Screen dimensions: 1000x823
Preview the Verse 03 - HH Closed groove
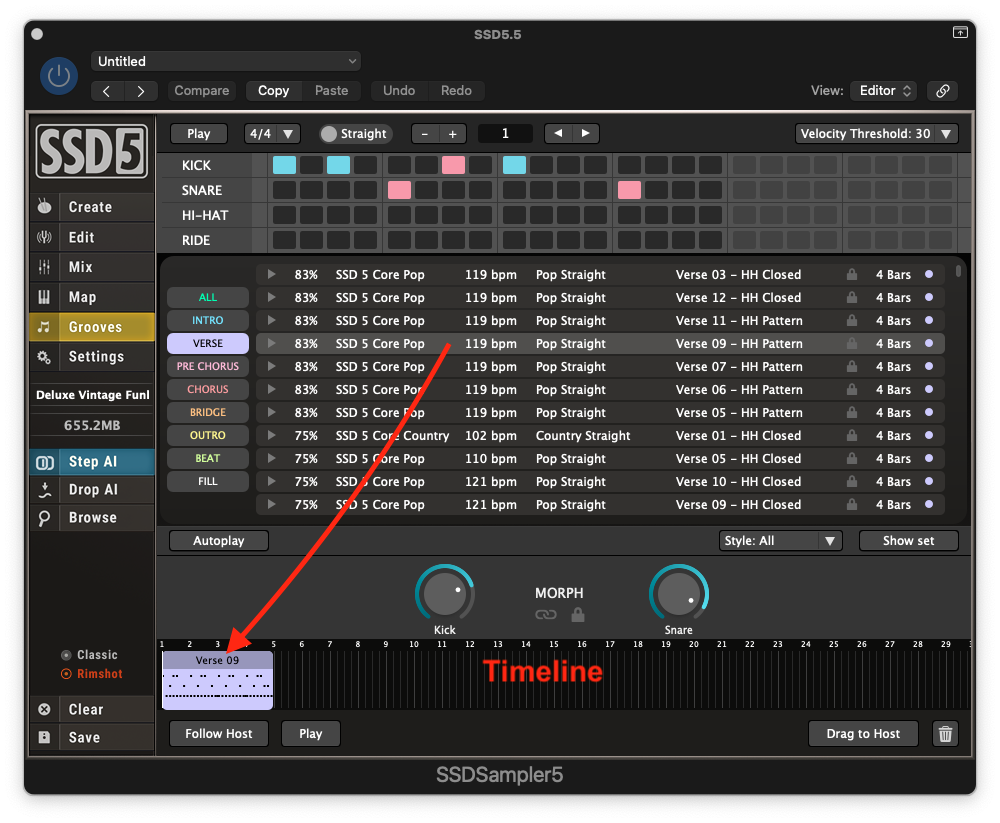coord(272,274)
